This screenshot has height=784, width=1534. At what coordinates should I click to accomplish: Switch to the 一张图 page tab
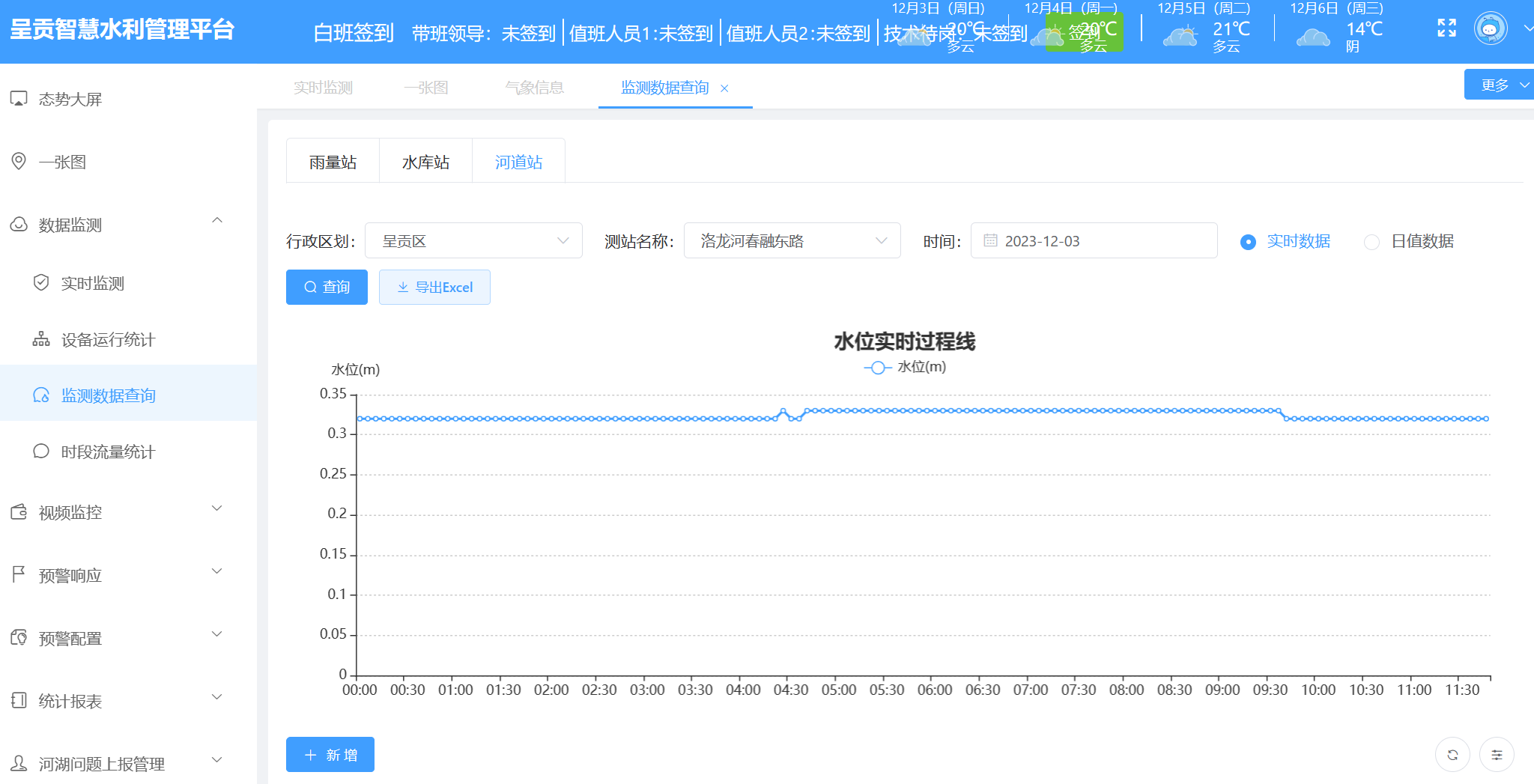[426, 88]
